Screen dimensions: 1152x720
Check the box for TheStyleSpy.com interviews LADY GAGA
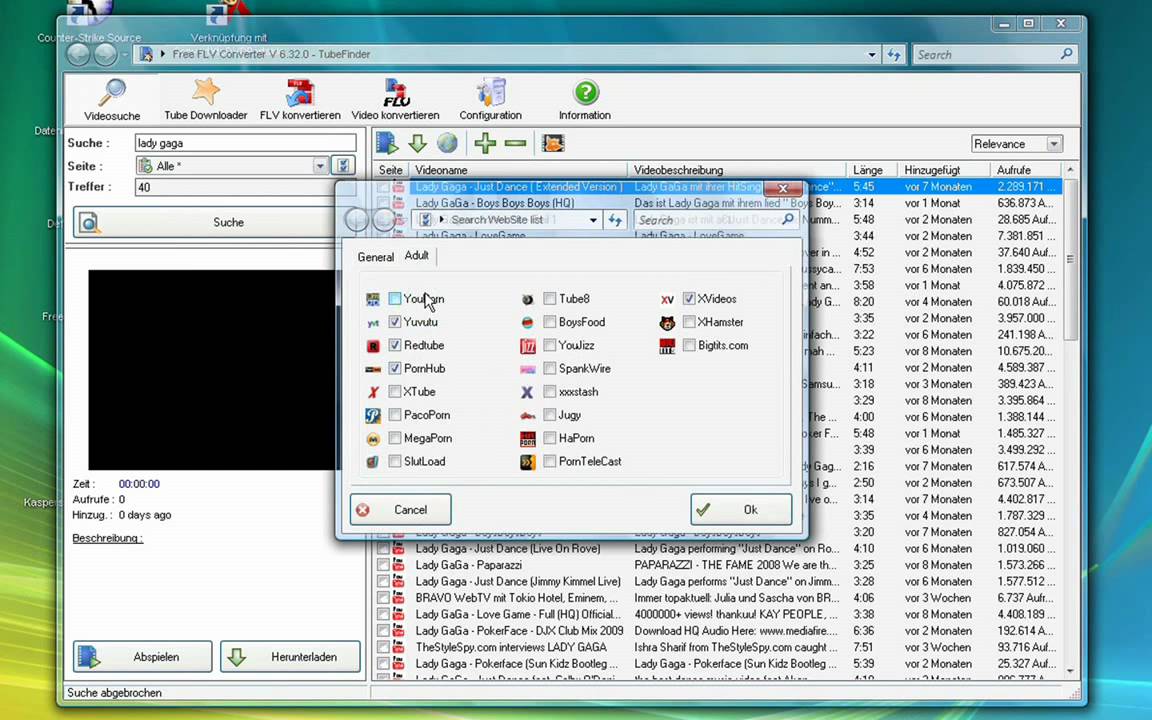coord(384,647)
